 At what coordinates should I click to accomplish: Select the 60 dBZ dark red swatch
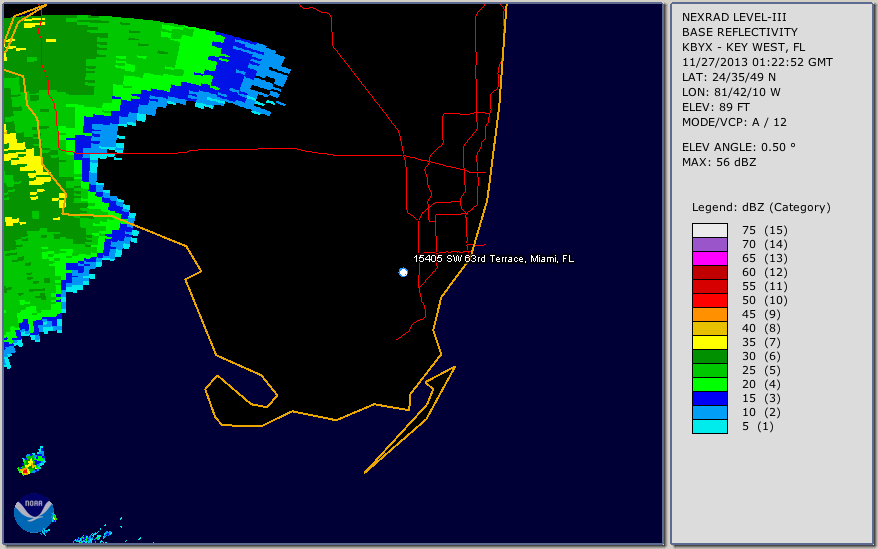(x=710, y=272)
